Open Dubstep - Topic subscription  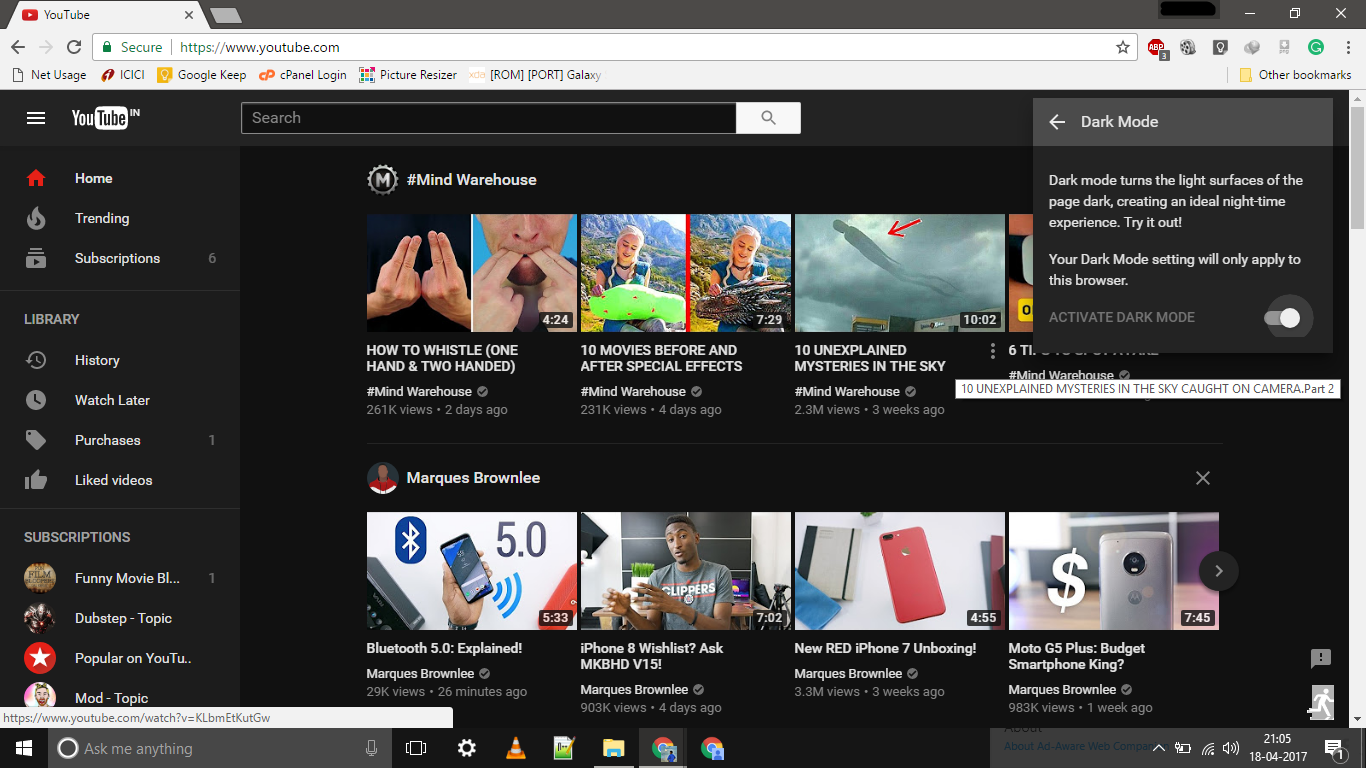point(120,618)
